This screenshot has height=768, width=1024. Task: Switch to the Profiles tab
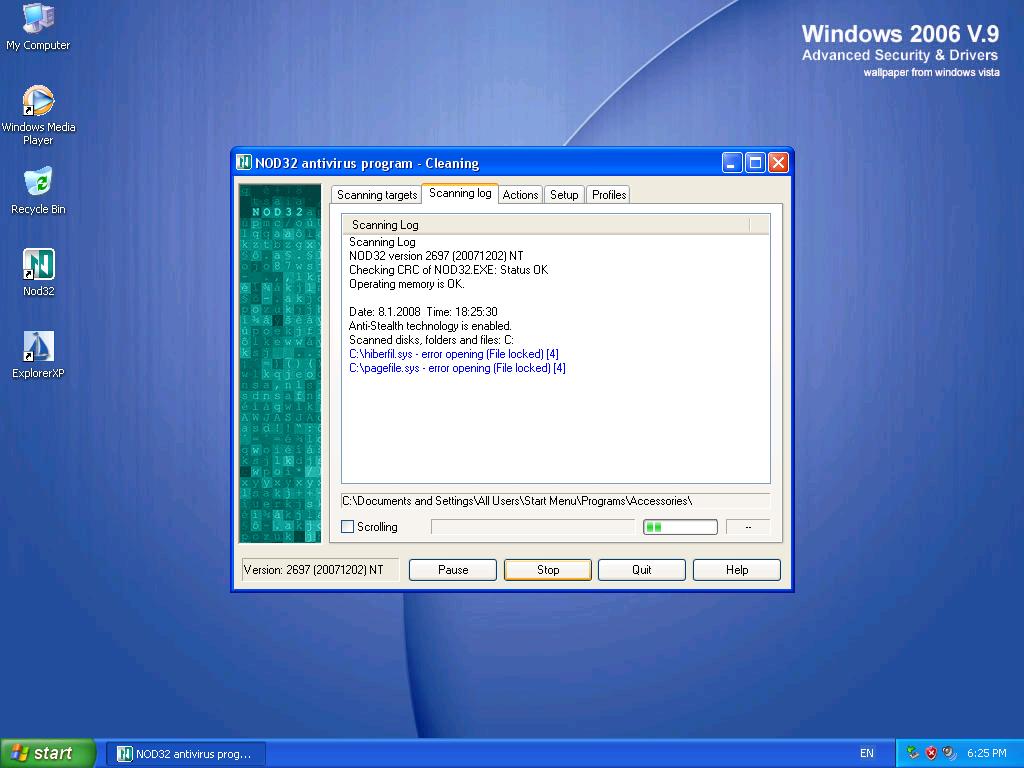pyautogui.click(x=609, y=195)
